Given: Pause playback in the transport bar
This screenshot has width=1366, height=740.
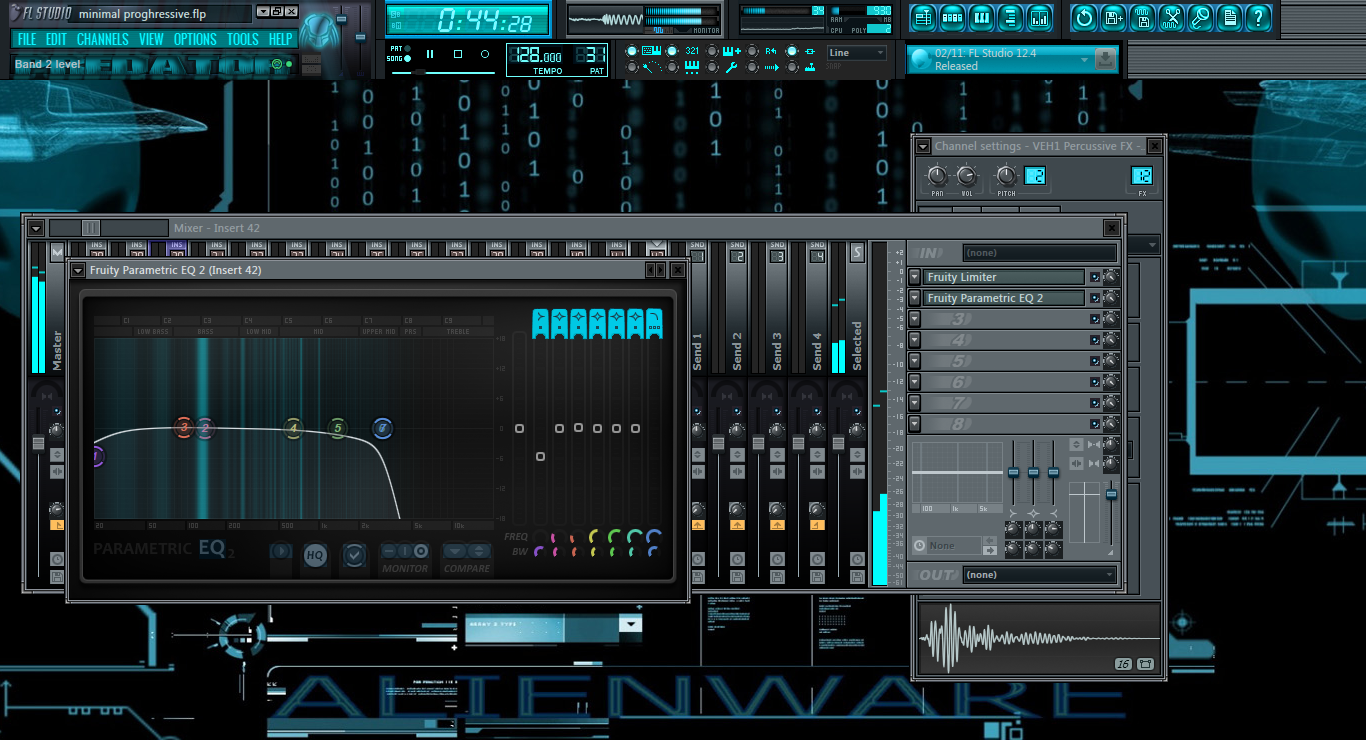Looking at the screenshot, I should tap(430, 54).
